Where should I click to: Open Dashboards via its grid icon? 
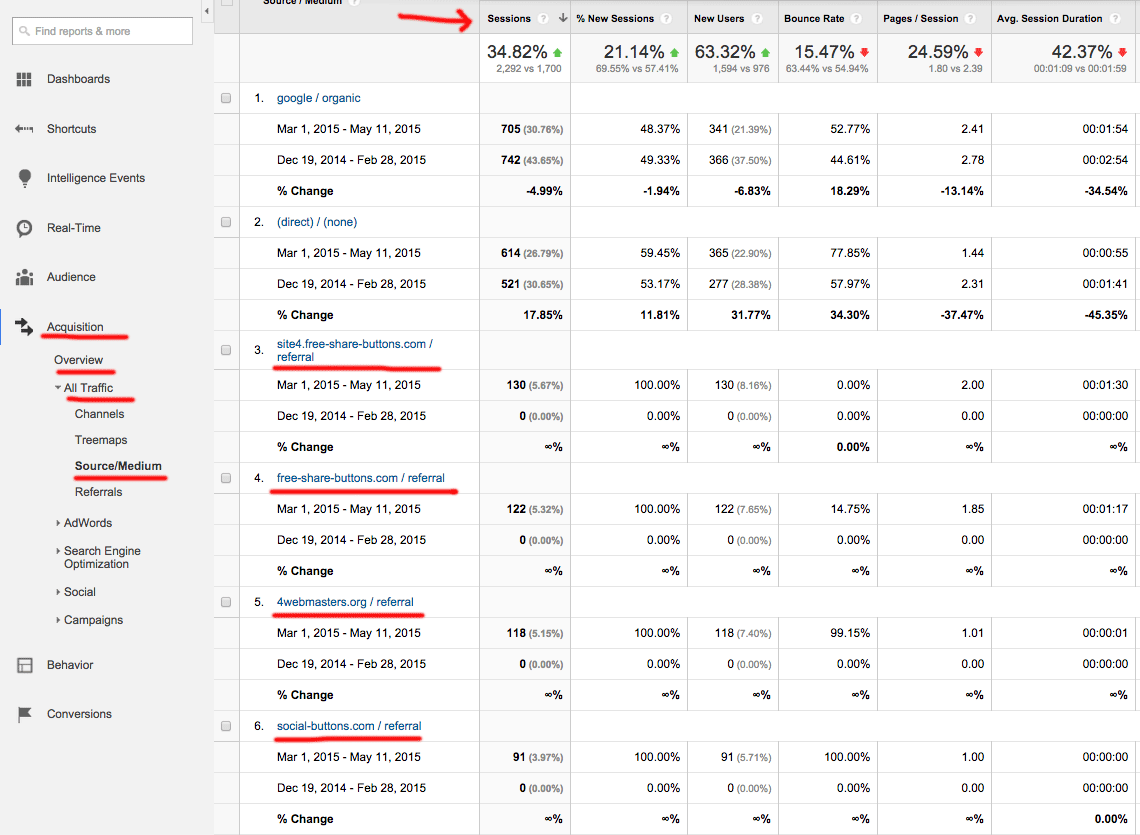(x=24, y=79)
